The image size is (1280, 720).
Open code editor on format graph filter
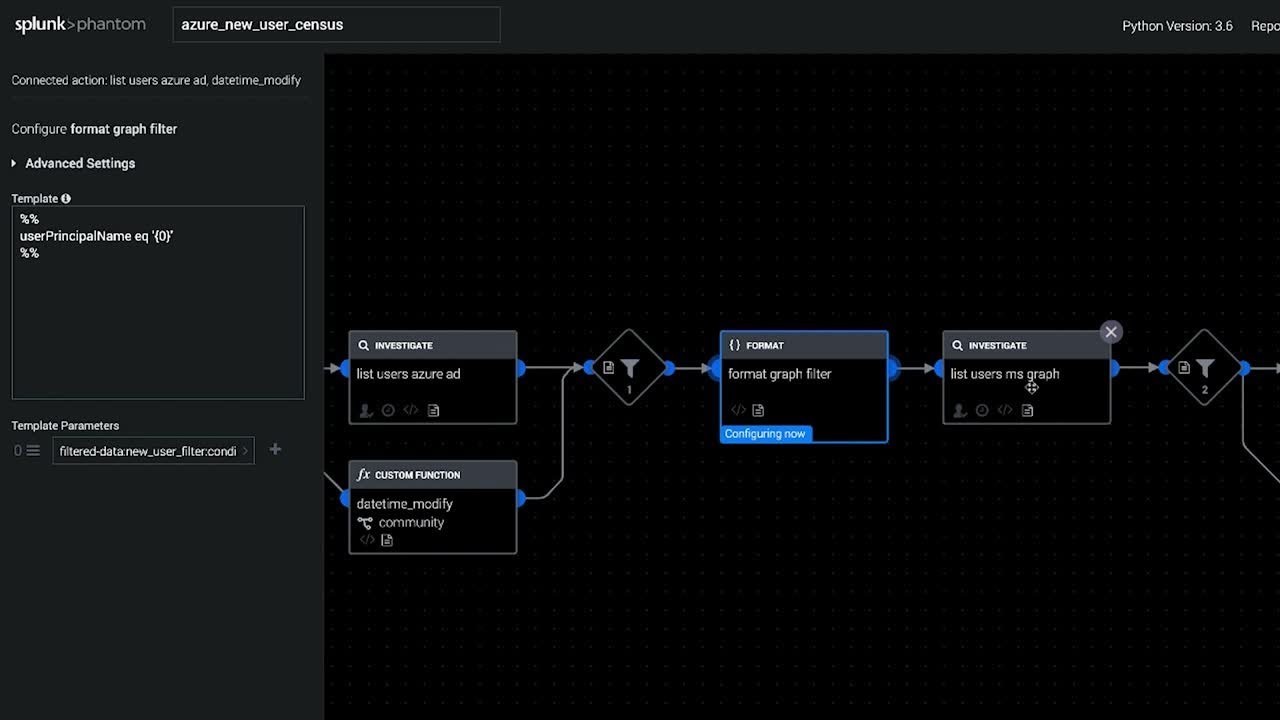[738, 410]
